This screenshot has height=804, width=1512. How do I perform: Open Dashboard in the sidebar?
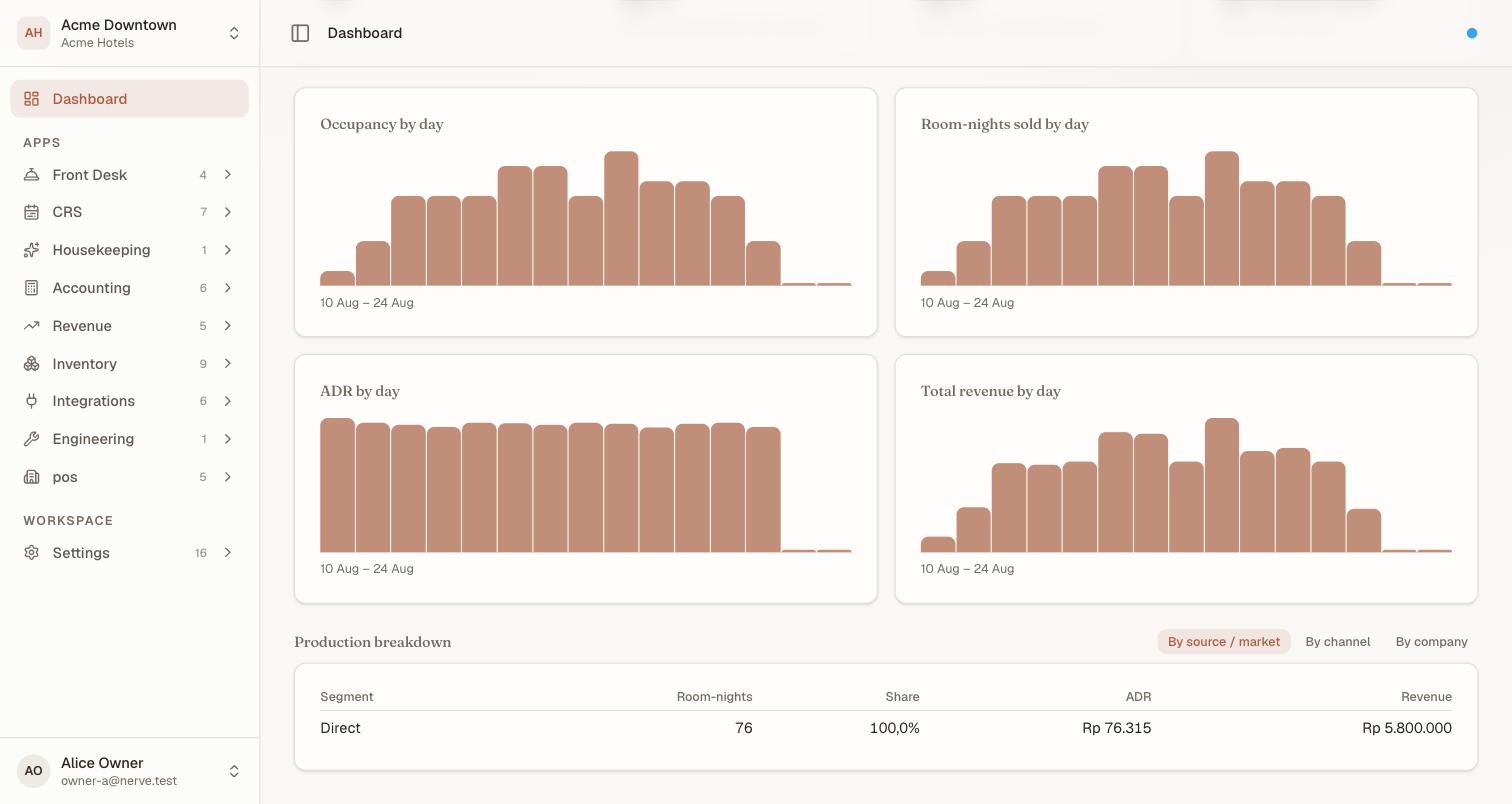tap(130, 99)
